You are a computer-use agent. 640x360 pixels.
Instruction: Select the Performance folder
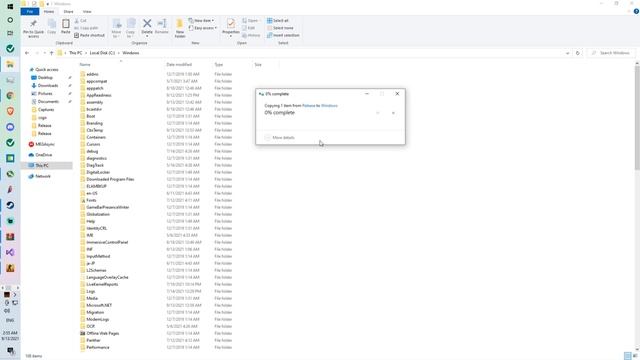[98, 347]
